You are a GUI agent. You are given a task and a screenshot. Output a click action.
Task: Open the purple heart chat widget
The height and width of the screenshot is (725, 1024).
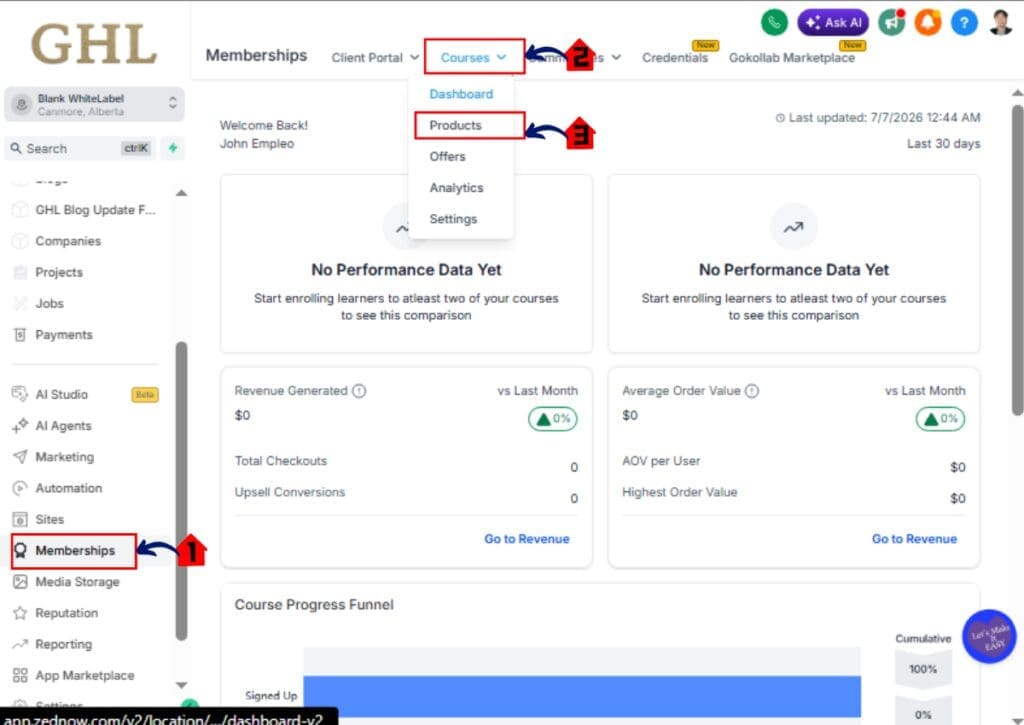989,636
